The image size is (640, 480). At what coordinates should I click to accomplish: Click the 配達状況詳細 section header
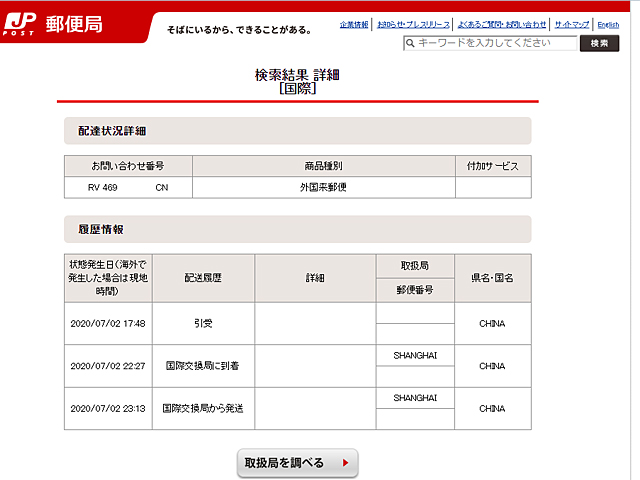point(113,131)
